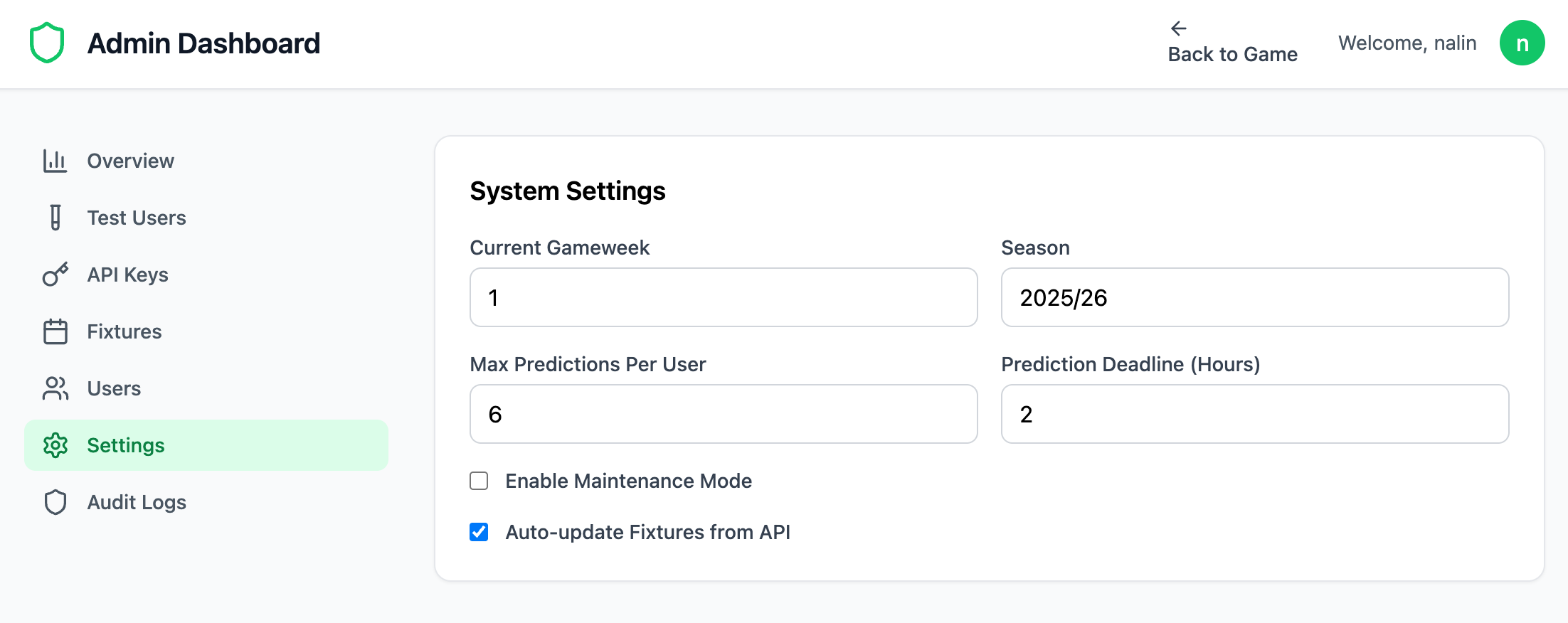Open the green user avatar
Image resolution: width=1568 pixels, height=623 pixels.
(1522, 43)
